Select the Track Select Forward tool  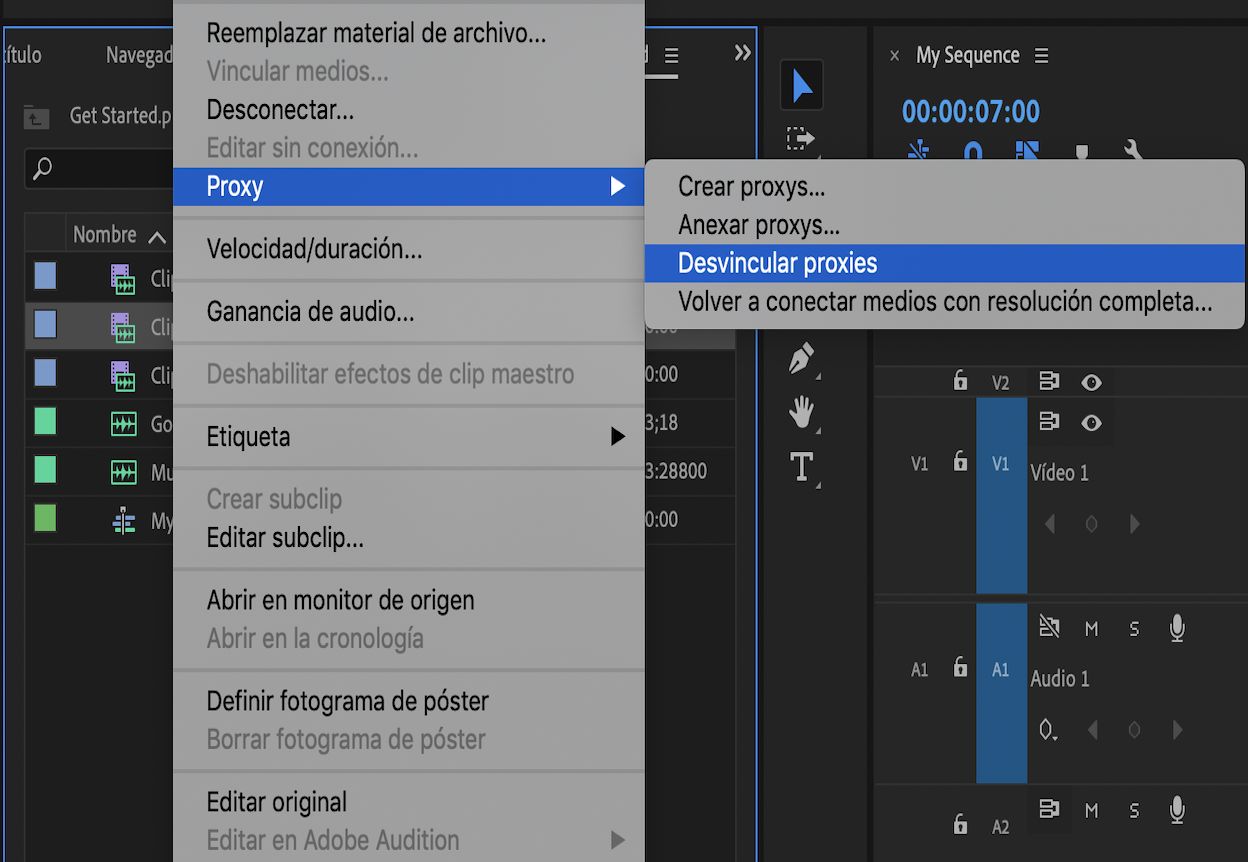click(x=801, y=139)
